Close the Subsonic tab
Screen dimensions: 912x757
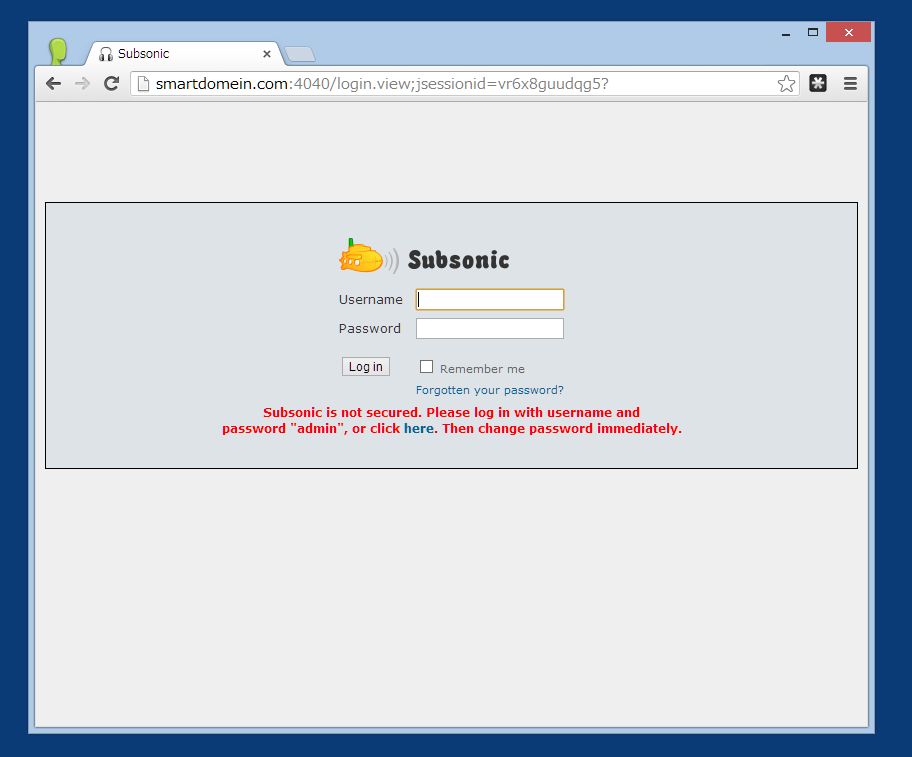(267, 54)
